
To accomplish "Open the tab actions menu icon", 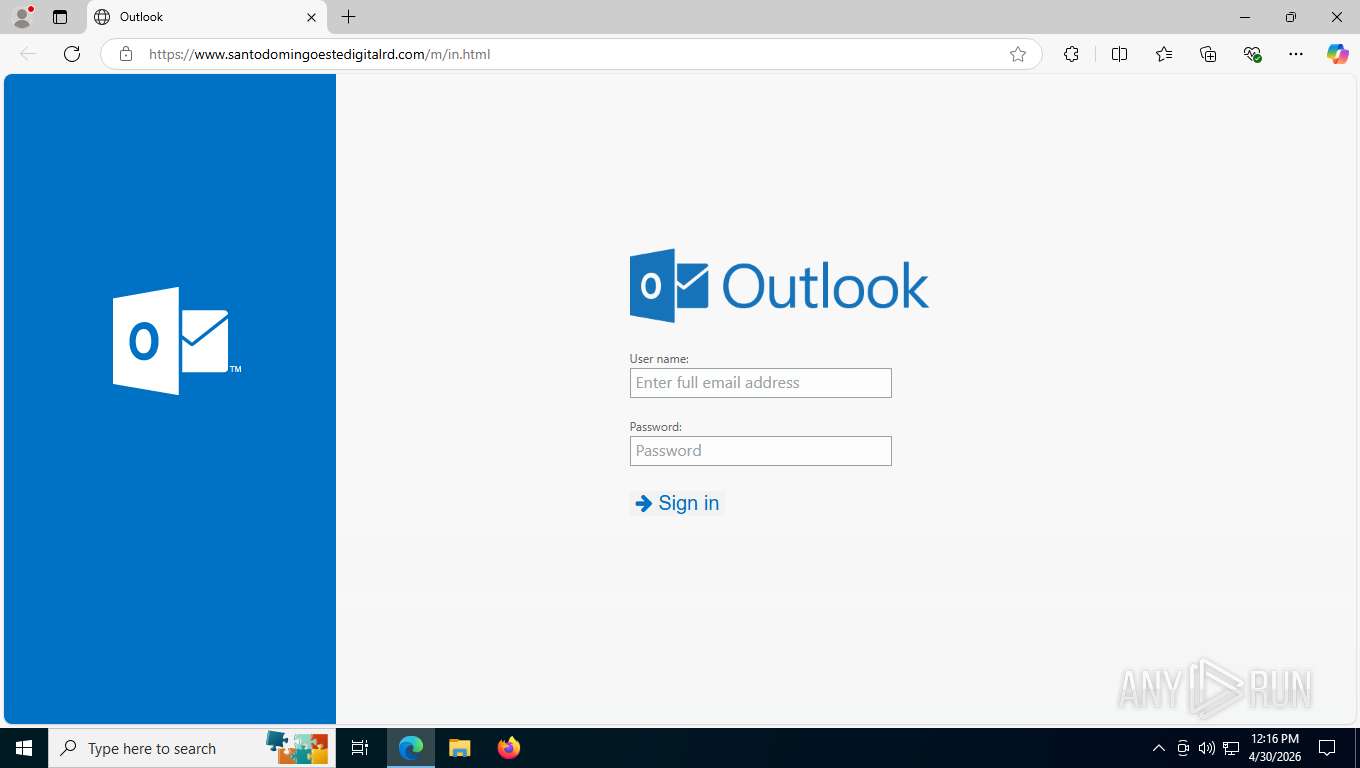I will coord(60,17).
